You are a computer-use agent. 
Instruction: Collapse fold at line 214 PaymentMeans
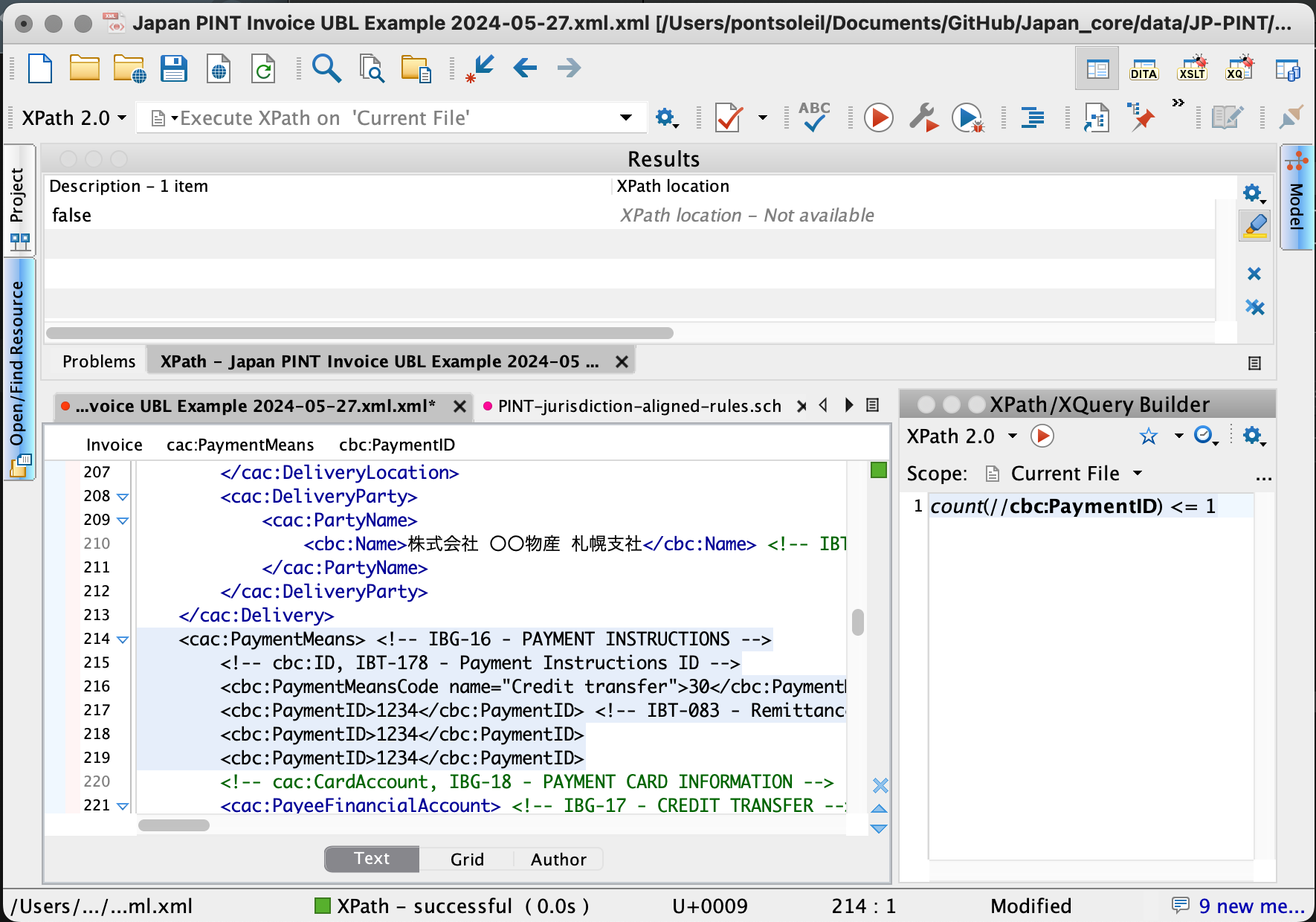[x=123, y=639]
